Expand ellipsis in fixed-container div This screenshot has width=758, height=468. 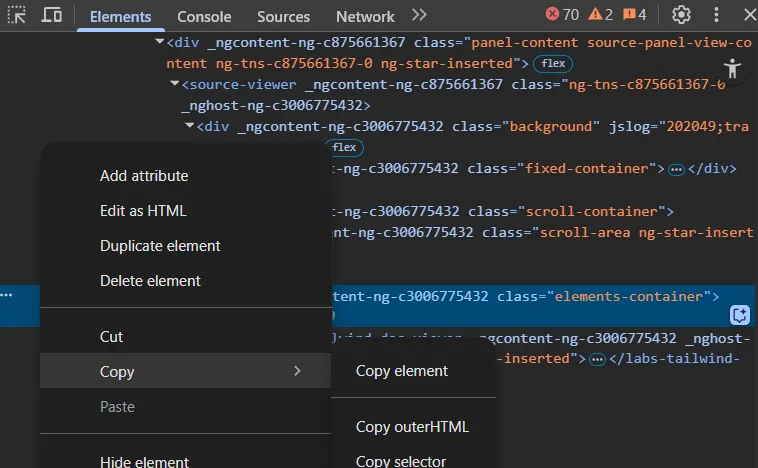676,170
